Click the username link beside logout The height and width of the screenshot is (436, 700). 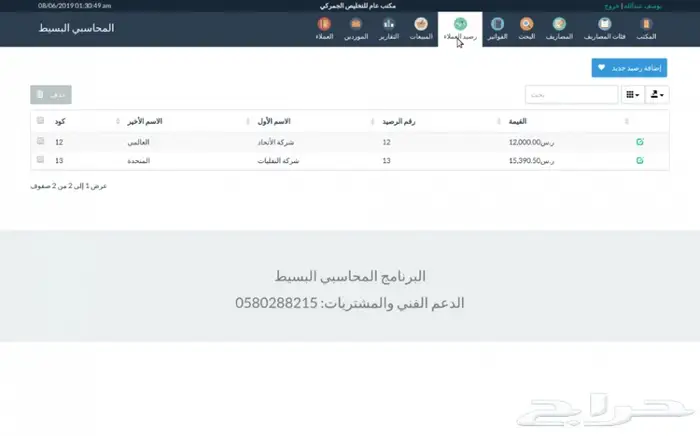pos(642,6)
